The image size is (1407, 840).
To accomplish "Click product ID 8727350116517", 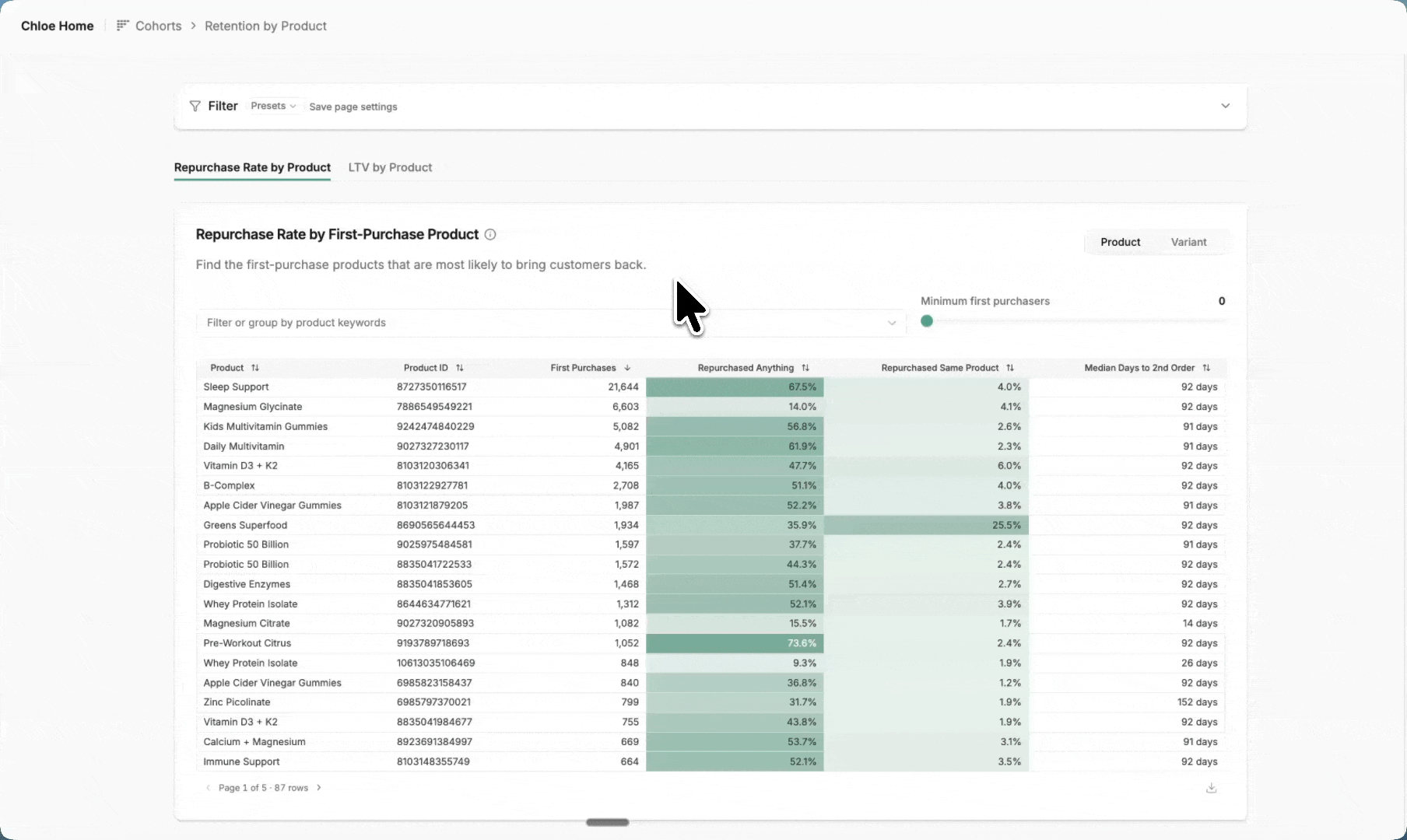I will click(432, 387).
